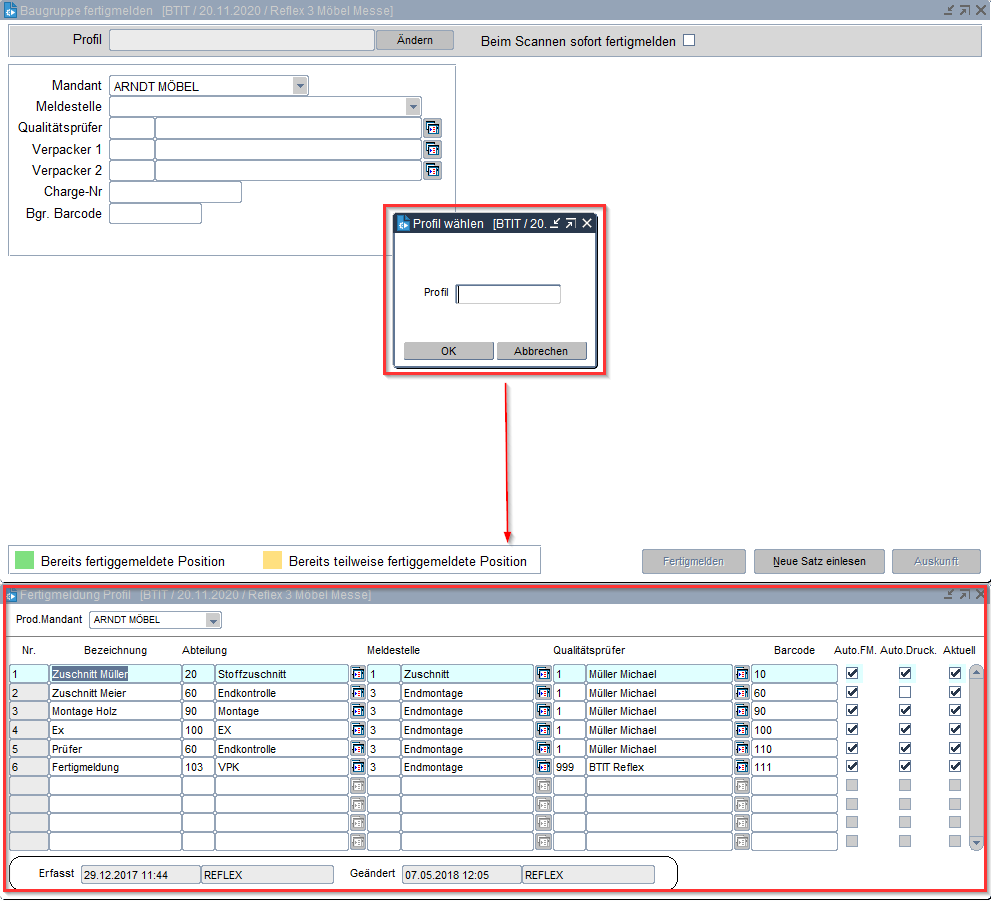Check Auto.Druck. for Zuschnitt Meier row

905,692
